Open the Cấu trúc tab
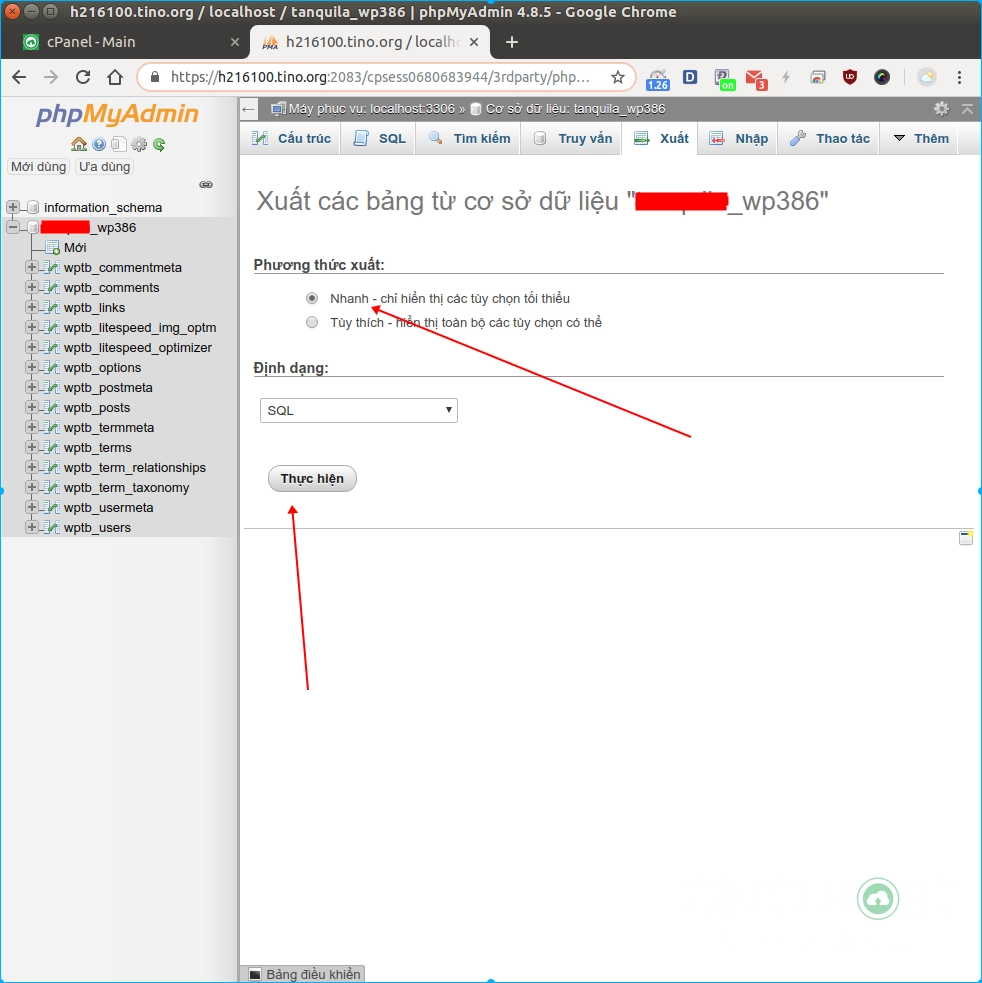Viewport: 982px width, 983px height. coord(291,139)
